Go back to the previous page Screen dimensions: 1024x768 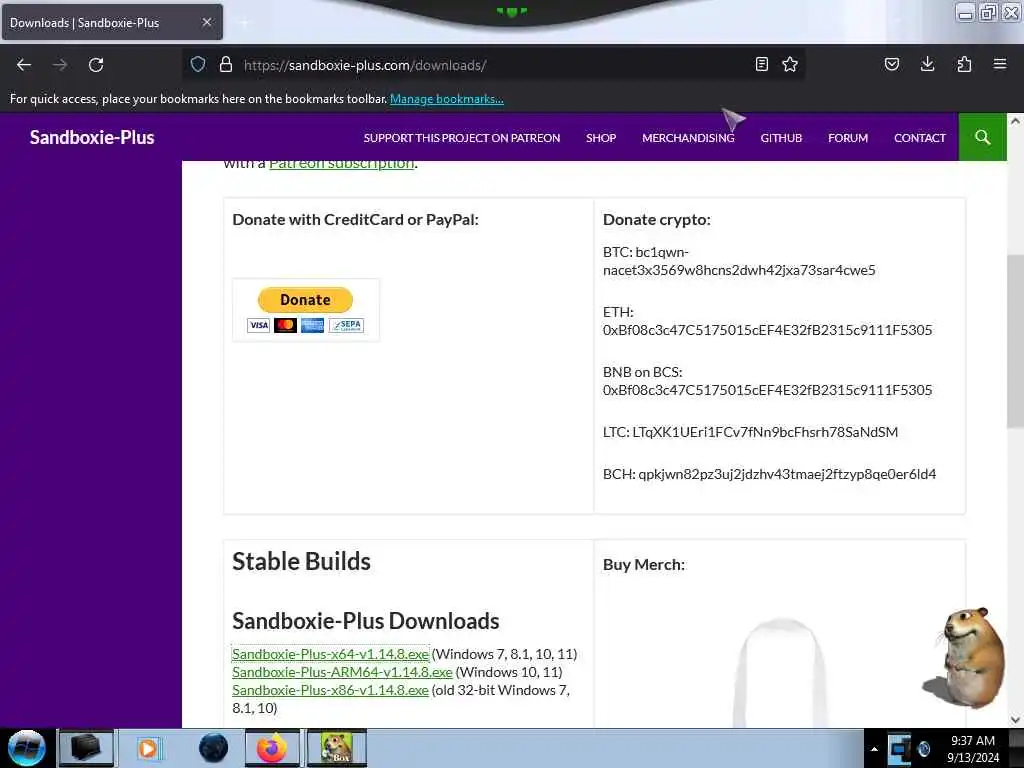[24, 65]
